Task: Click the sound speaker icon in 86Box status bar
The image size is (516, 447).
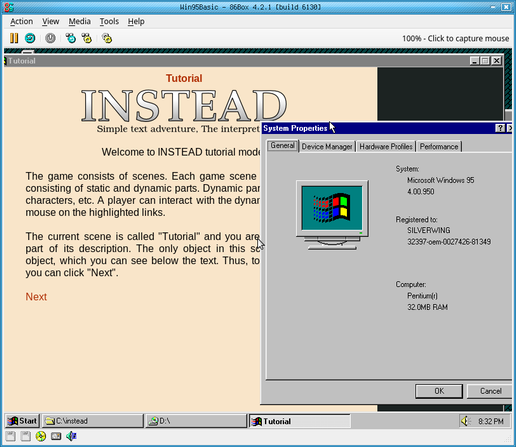Action: pyautogui.click(x=71, y=436)
